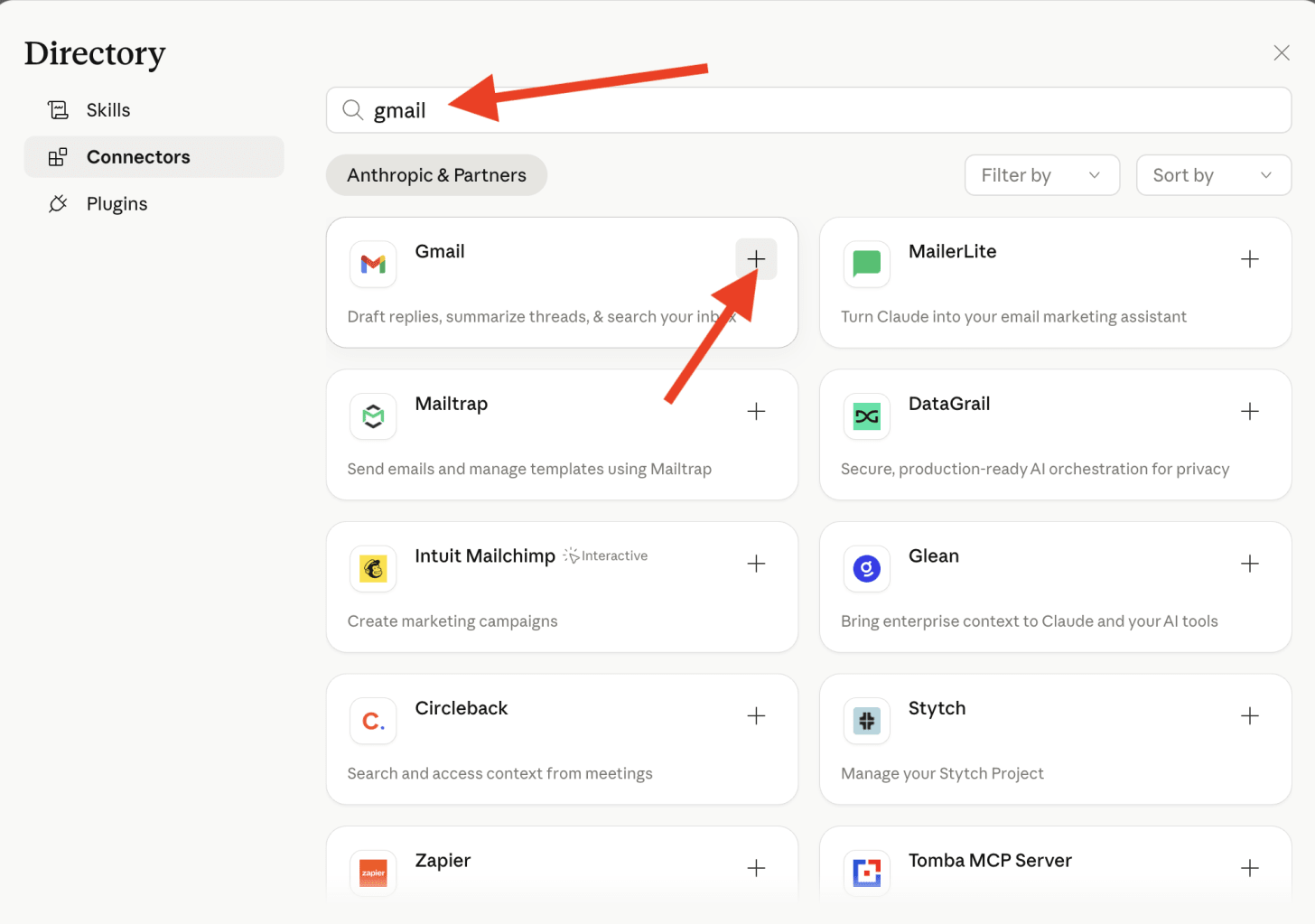
Task: Click the Directory heading
Action: click(95, 53)
